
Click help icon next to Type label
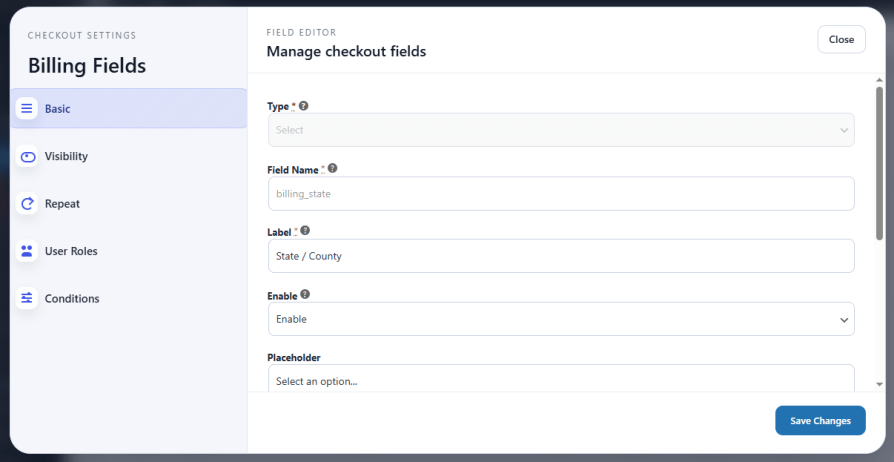tap(304, 105)
